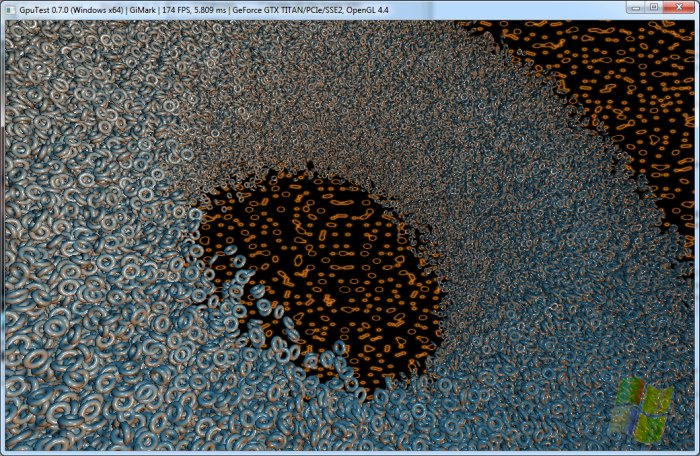Click the GpuTest 0.7.0 title bar text

204,10
